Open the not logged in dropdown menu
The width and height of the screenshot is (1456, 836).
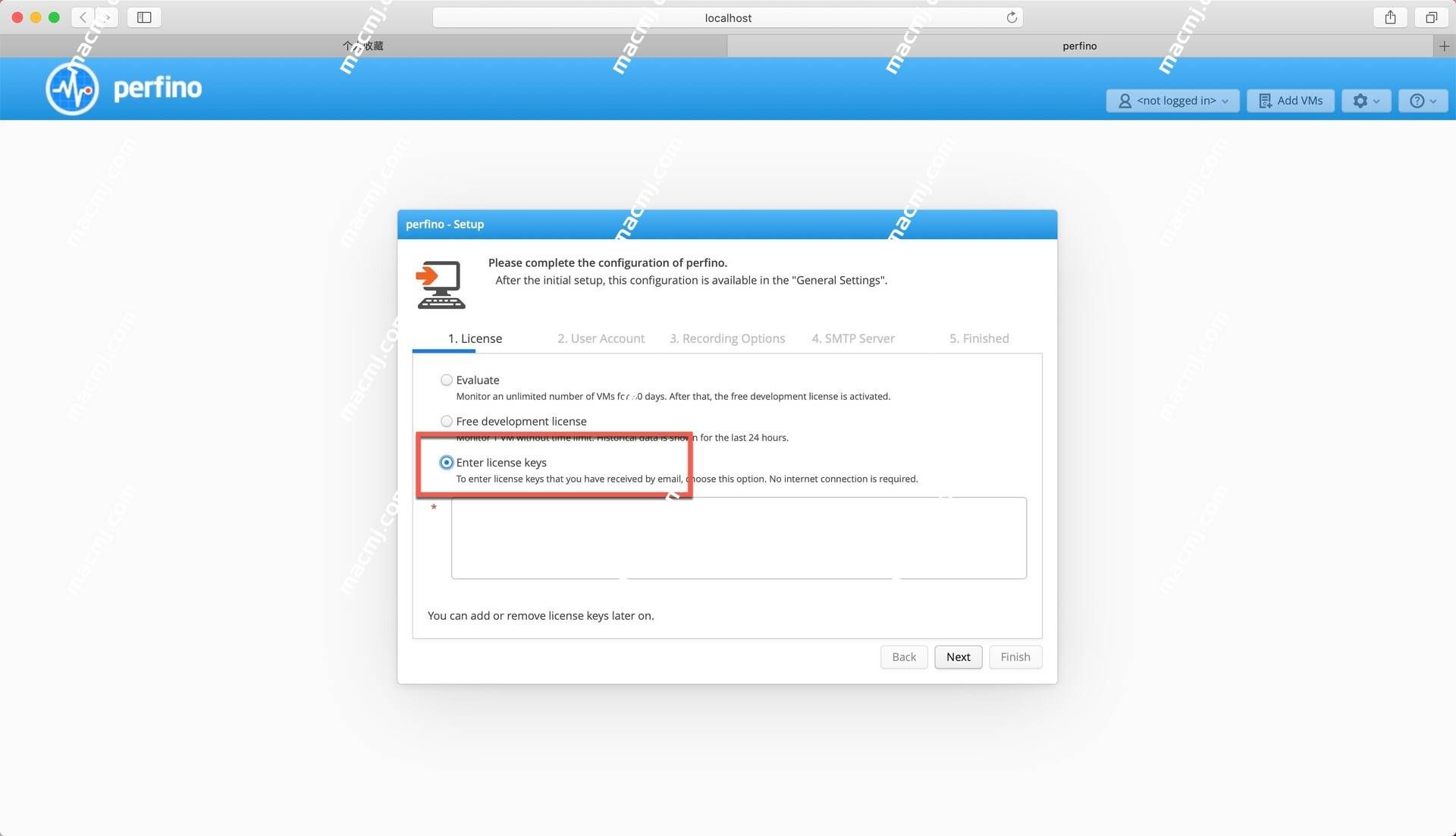coord(1173,99)
